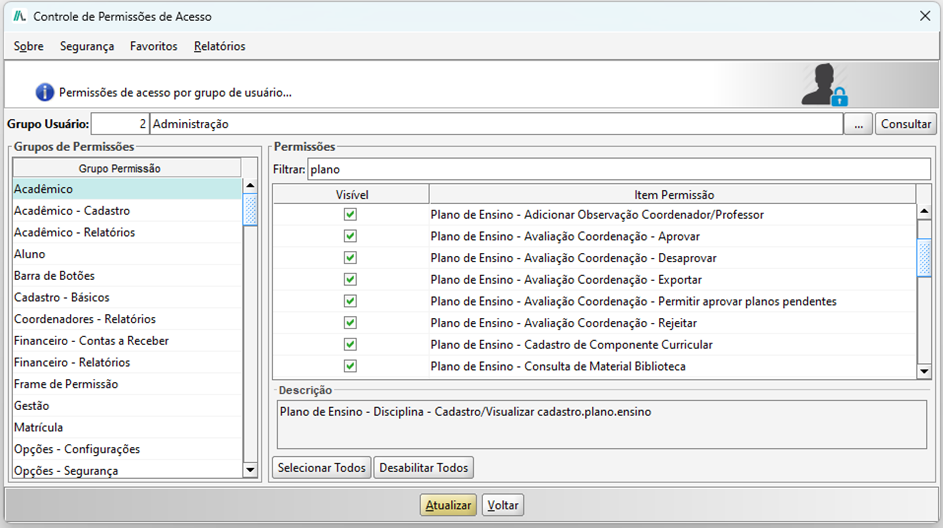Screen dimensions: 943x528
Task: Click the Grupo Permissão column header
Action: point(127,168)
